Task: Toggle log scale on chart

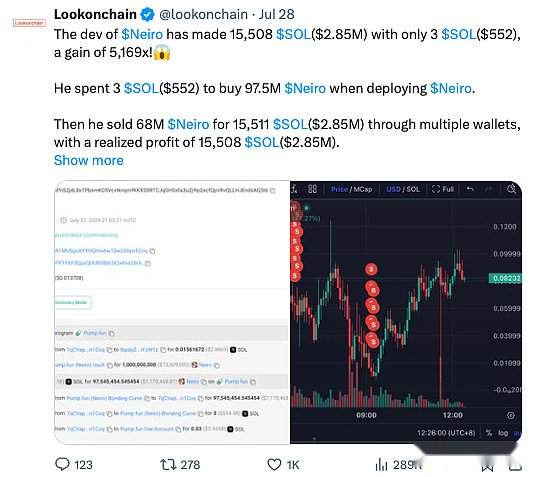Action: pos(503,433)
